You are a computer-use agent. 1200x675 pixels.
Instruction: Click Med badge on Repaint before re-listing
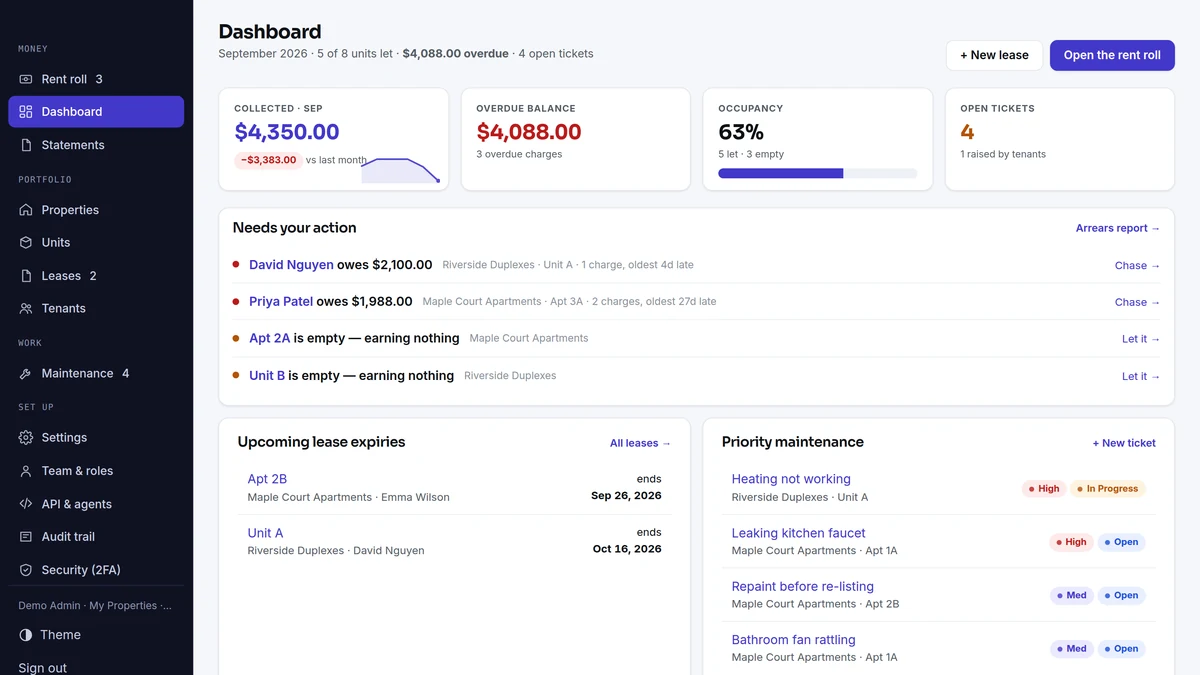point(1071,595)
